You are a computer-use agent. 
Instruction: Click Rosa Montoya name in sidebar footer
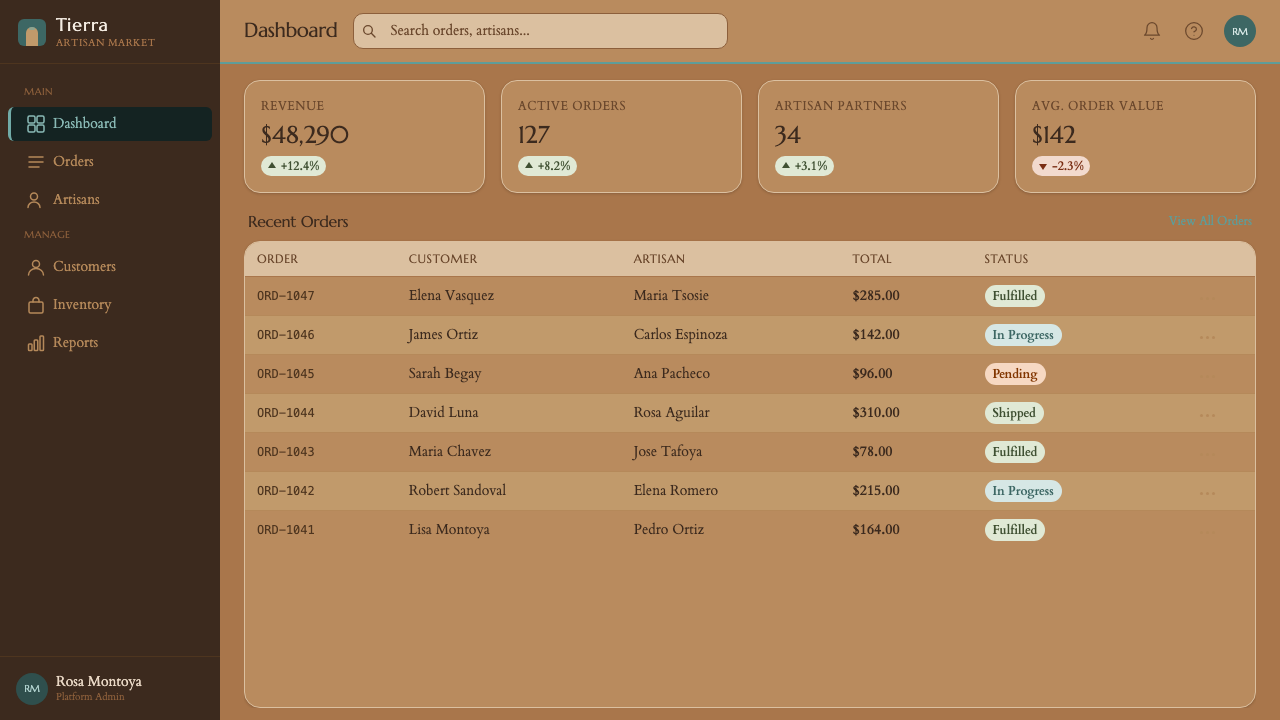pos(99,682)
